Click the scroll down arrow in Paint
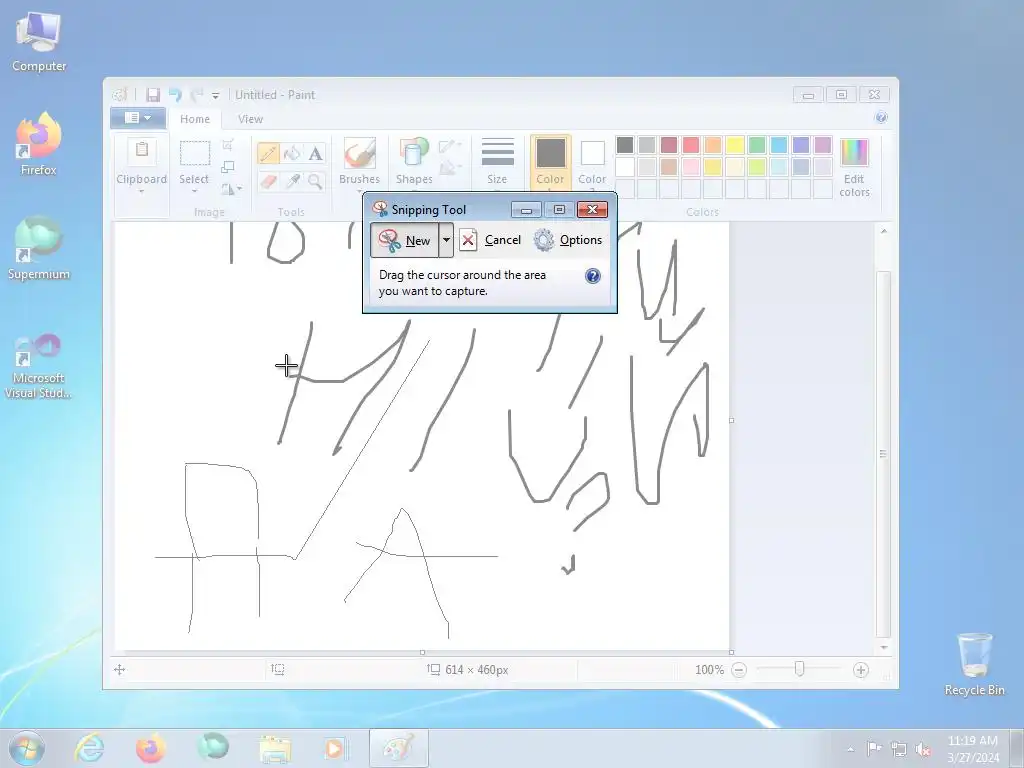This screenshot has height=768, width=1024. [884, 647]
